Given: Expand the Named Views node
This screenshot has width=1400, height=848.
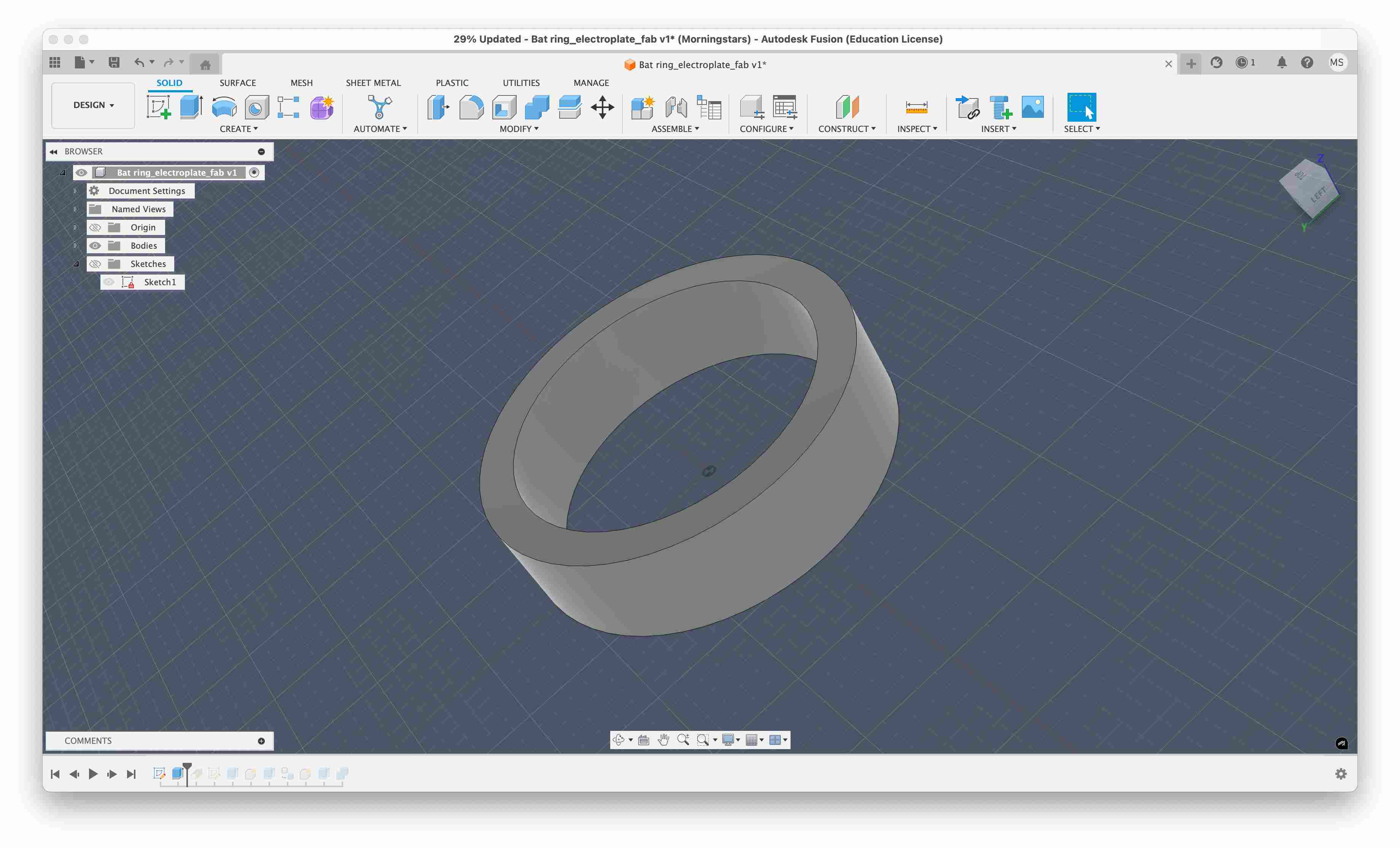Looking at the screenshot, I should (x=76, y=209).
